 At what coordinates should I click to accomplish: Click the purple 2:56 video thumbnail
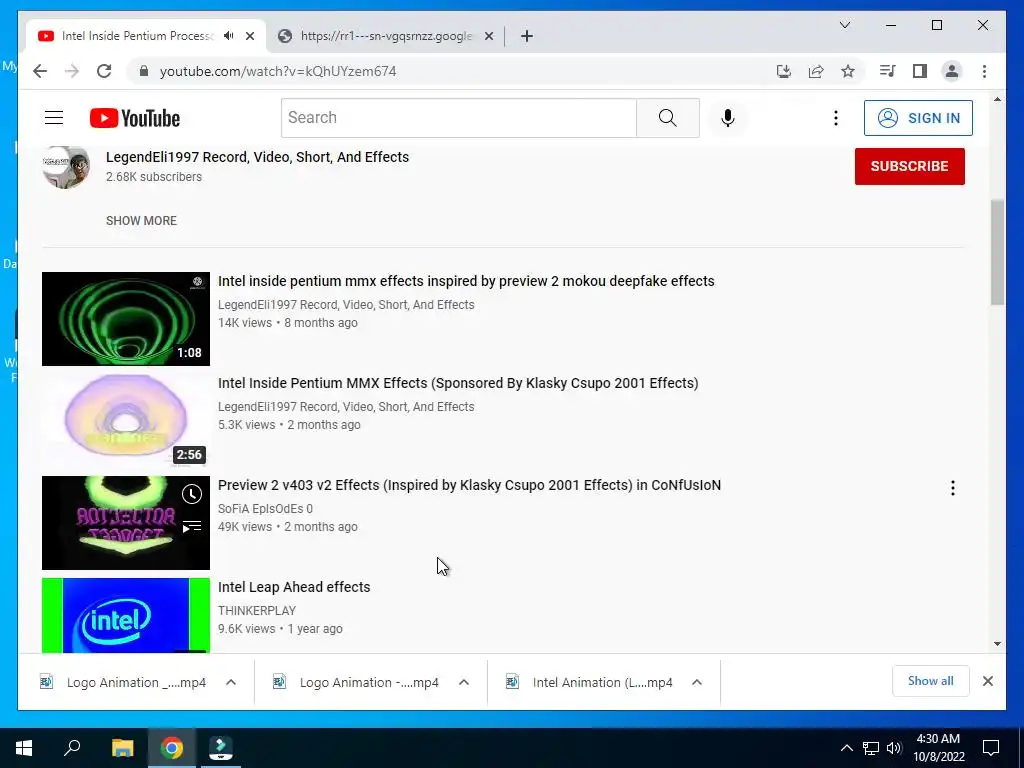point(126,421)
